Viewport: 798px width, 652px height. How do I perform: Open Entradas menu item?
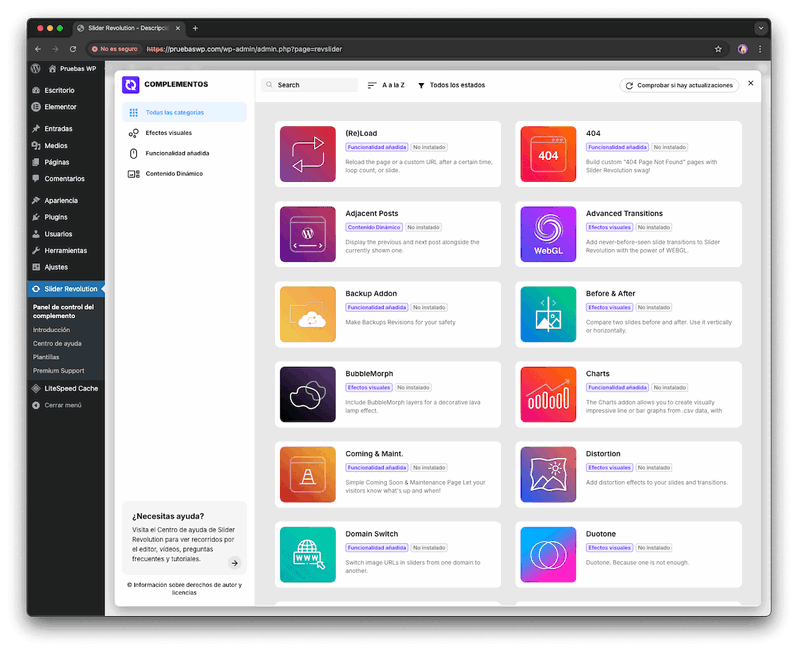click(66, 129)
